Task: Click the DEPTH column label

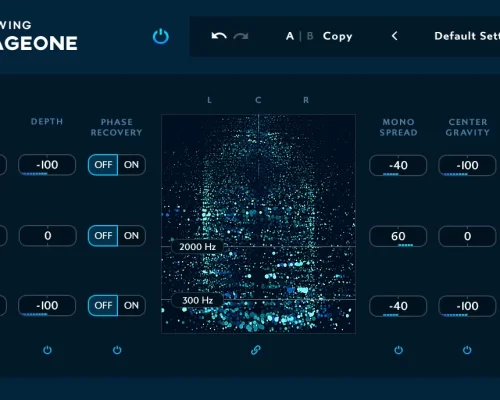Action: pyautogui.click(x=47, y=122)
